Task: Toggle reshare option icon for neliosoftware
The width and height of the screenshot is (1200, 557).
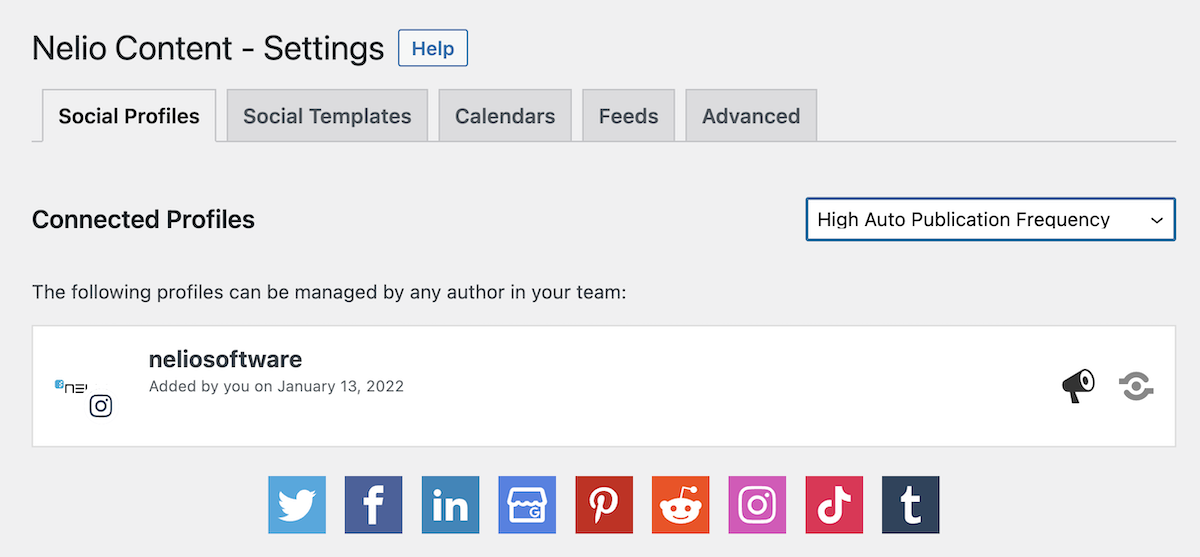Action: [1136, 386]
